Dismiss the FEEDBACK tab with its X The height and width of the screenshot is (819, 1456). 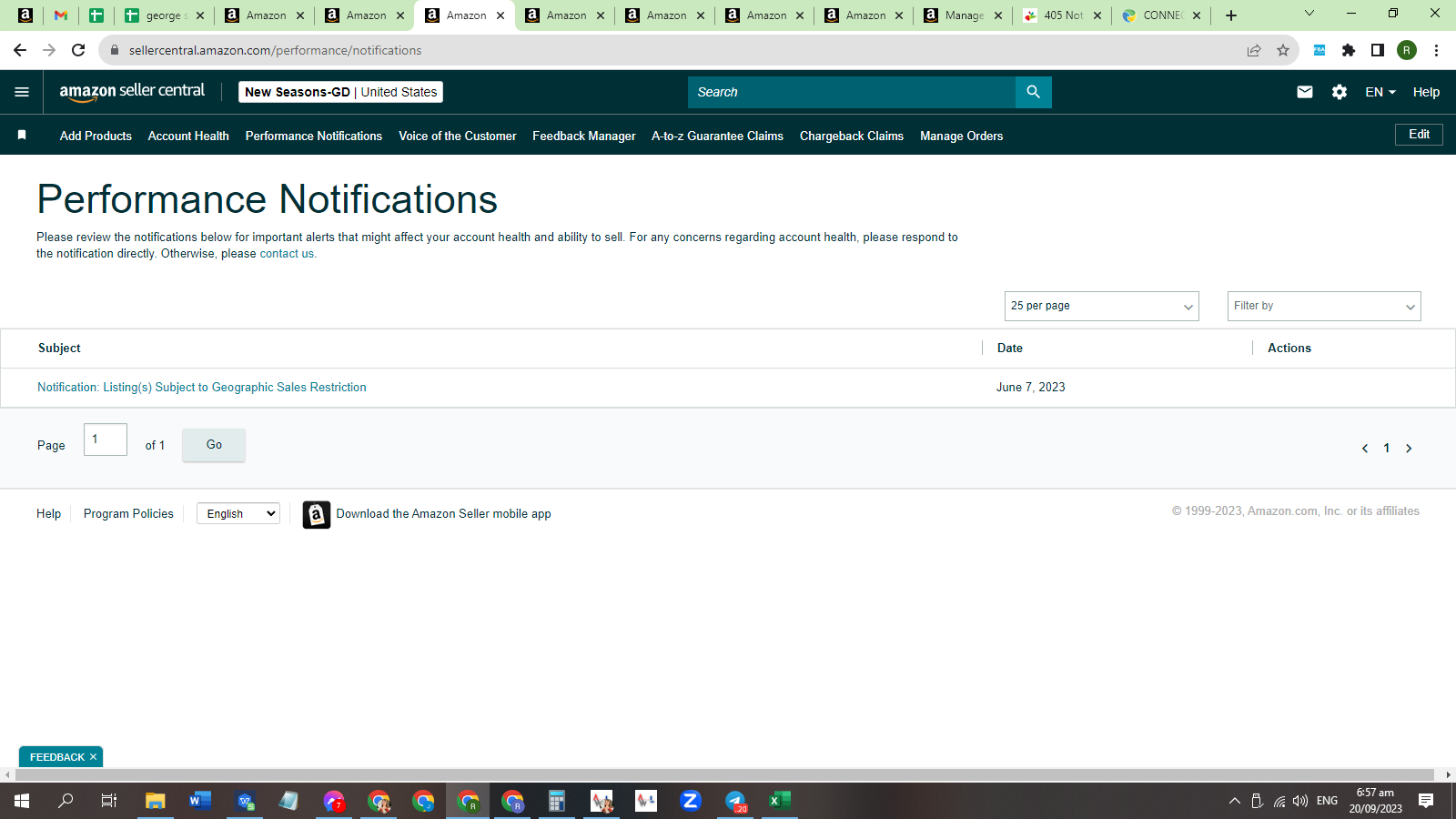93,757
